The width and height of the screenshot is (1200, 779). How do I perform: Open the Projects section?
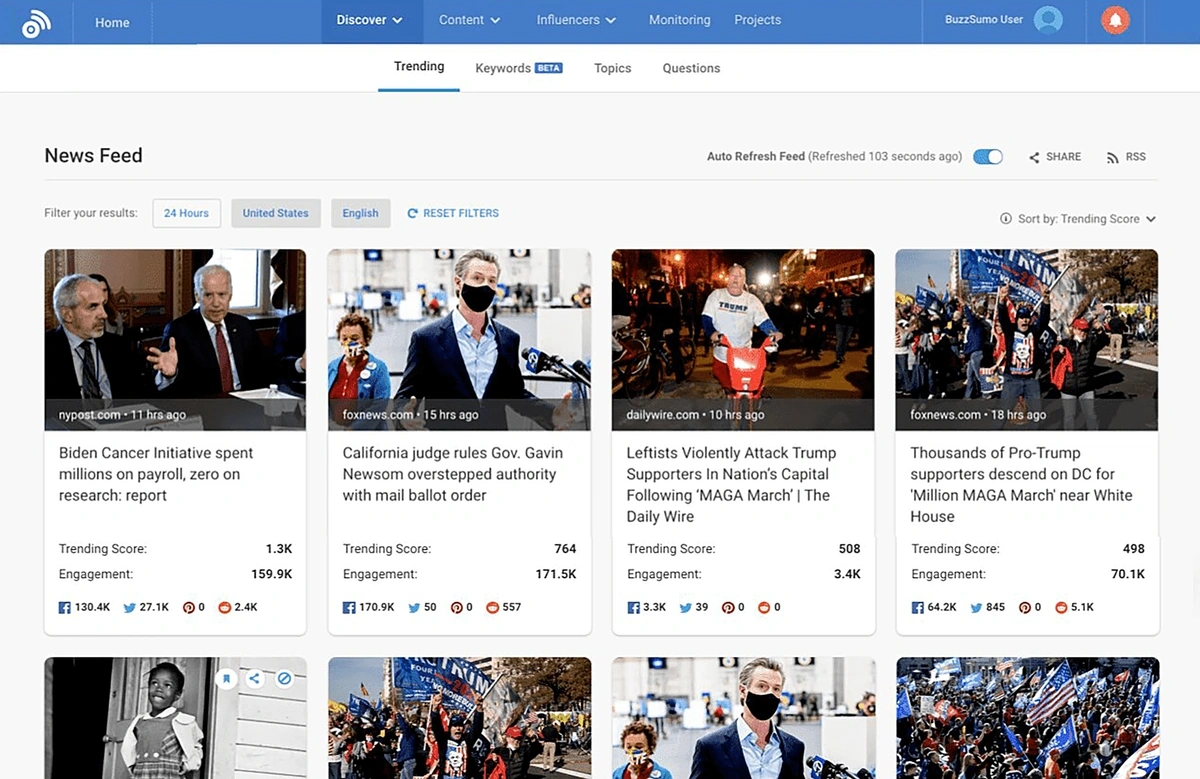pyautogui.click(x=758, y=20)
